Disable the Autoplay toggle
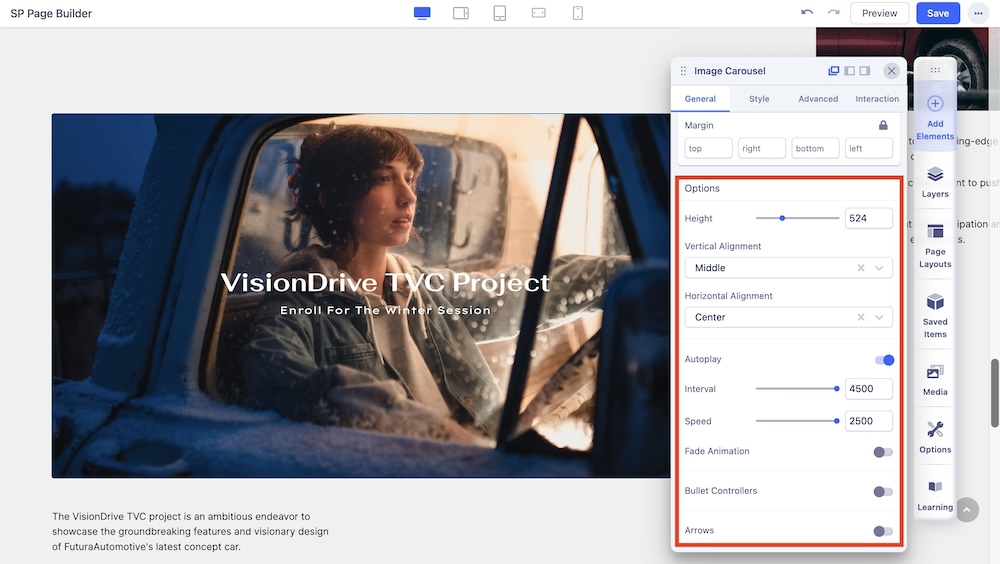The height and width of the screenshot is (564, 1000). [x=884, y=360]
